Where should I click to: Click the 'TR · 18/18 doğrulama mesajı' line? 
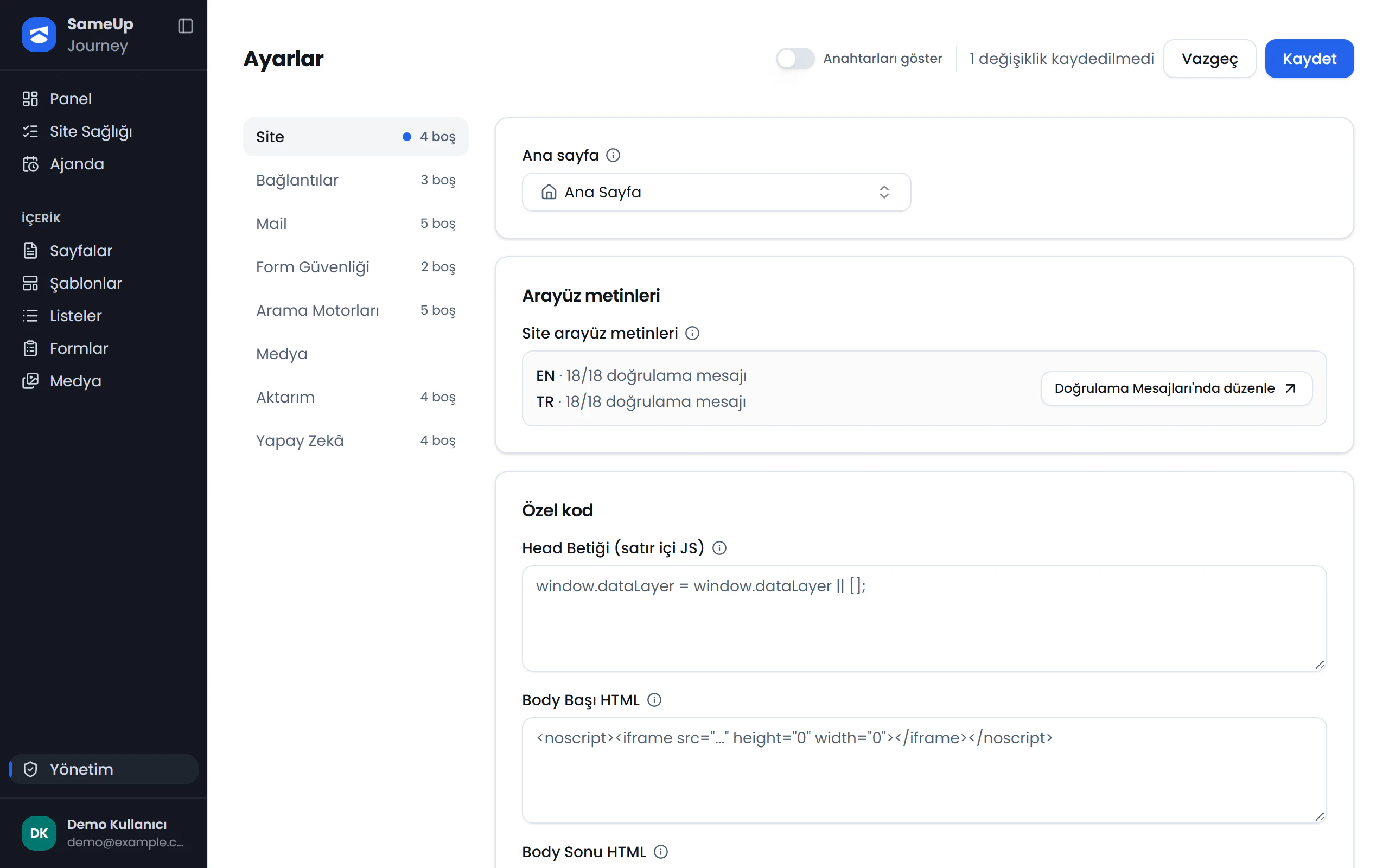[x=641, y=402]
